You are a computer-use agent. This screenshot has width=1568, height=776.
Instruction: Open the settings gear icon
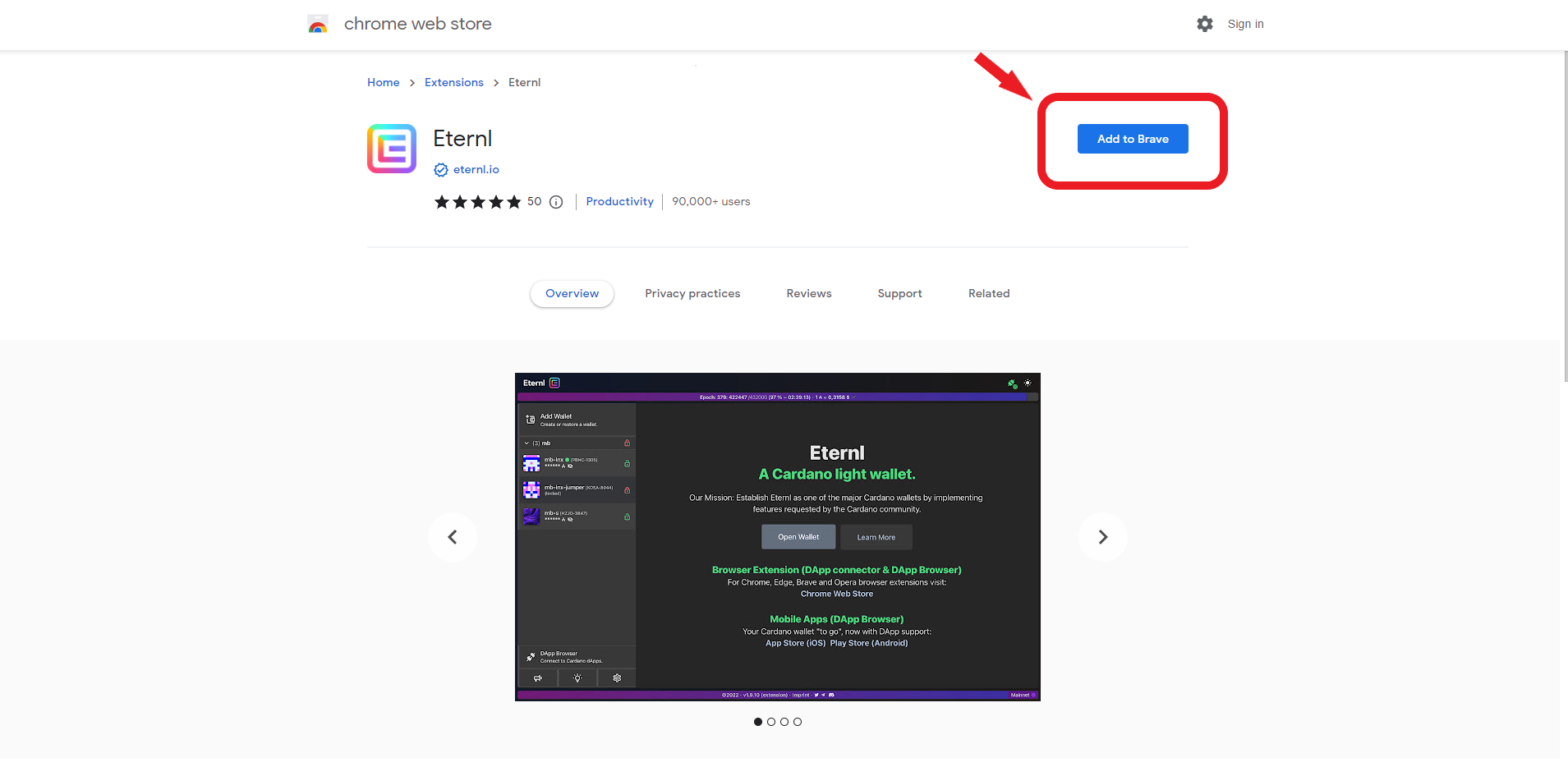[1205, 24]
